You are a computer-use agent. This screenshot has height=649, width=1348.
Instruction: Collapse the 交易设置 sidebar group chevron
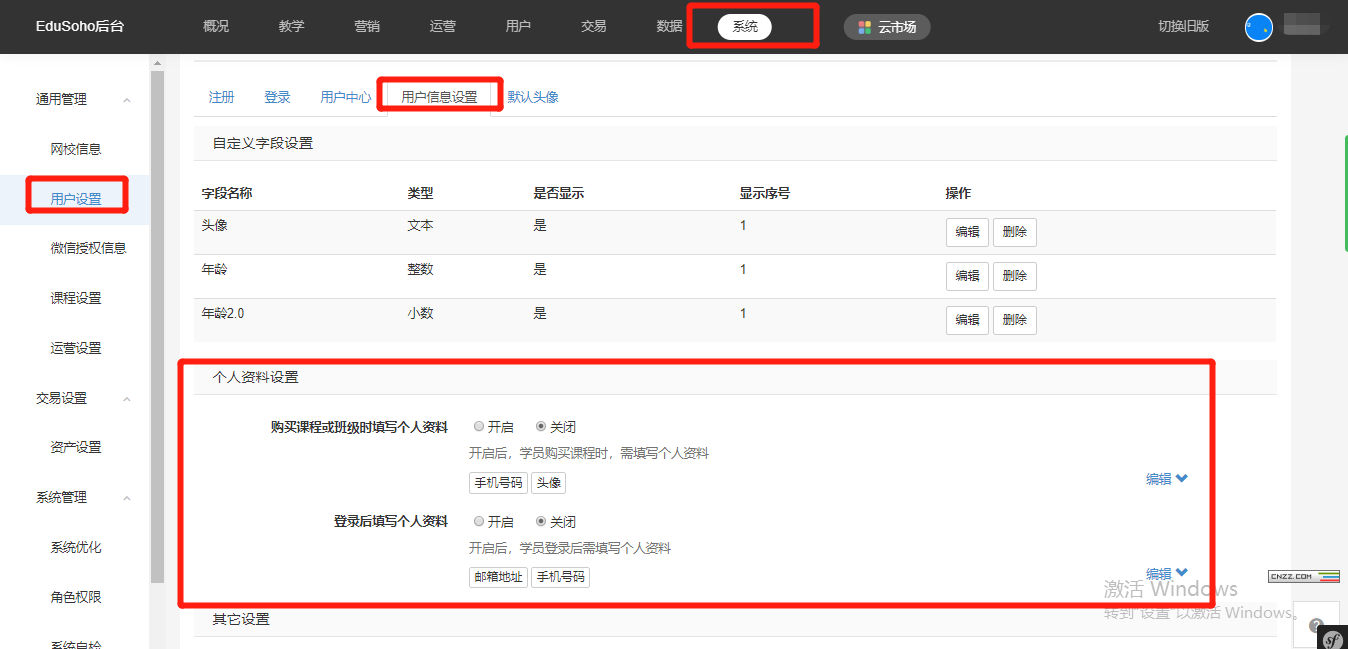[x=127, y=399]
